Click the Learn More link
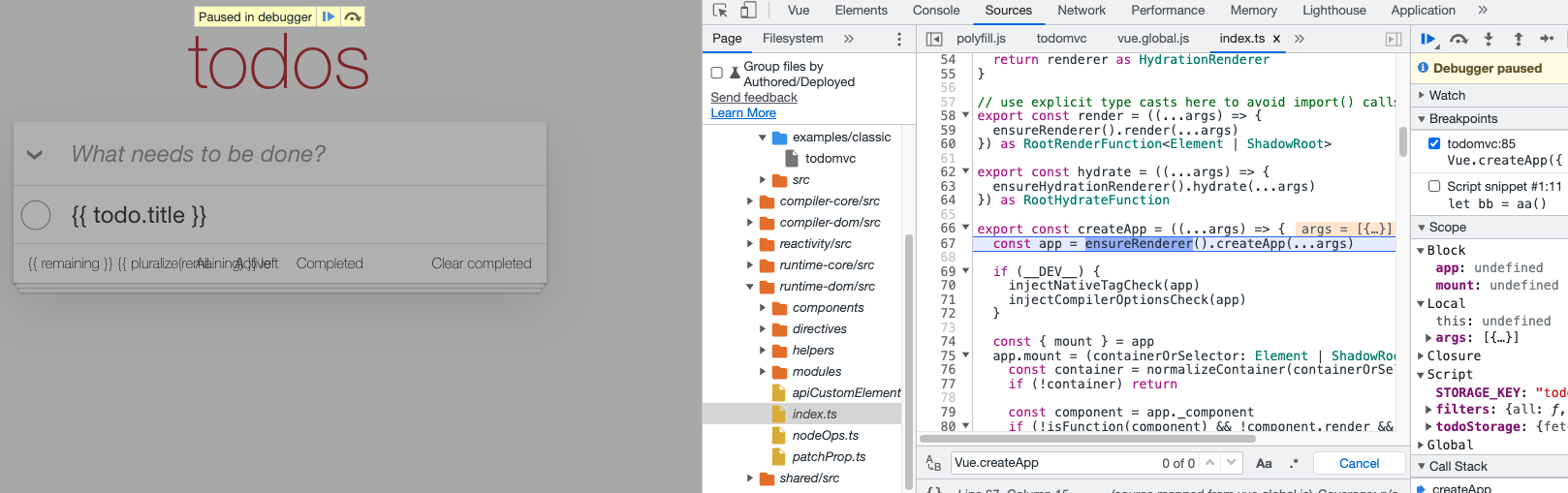The height and width of the screenshot is (493, 1568). point(743,113)
